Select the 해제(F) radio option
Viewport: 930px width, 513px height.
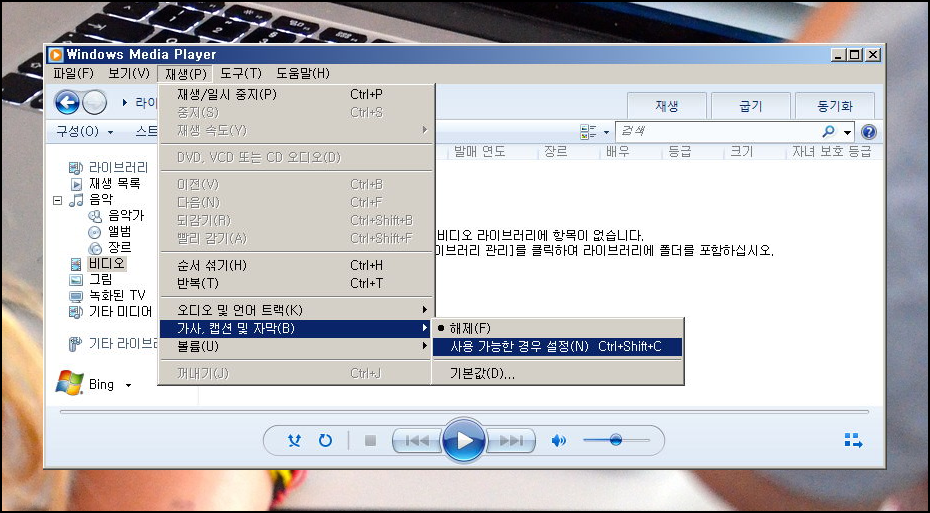click(x=558, y=328)
